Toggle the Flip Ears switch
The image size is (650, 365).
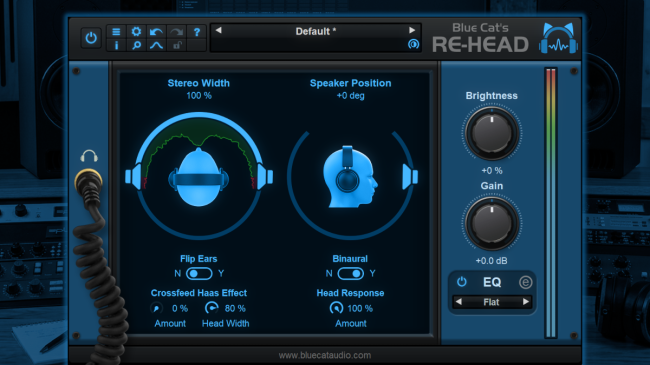point(199,273)
